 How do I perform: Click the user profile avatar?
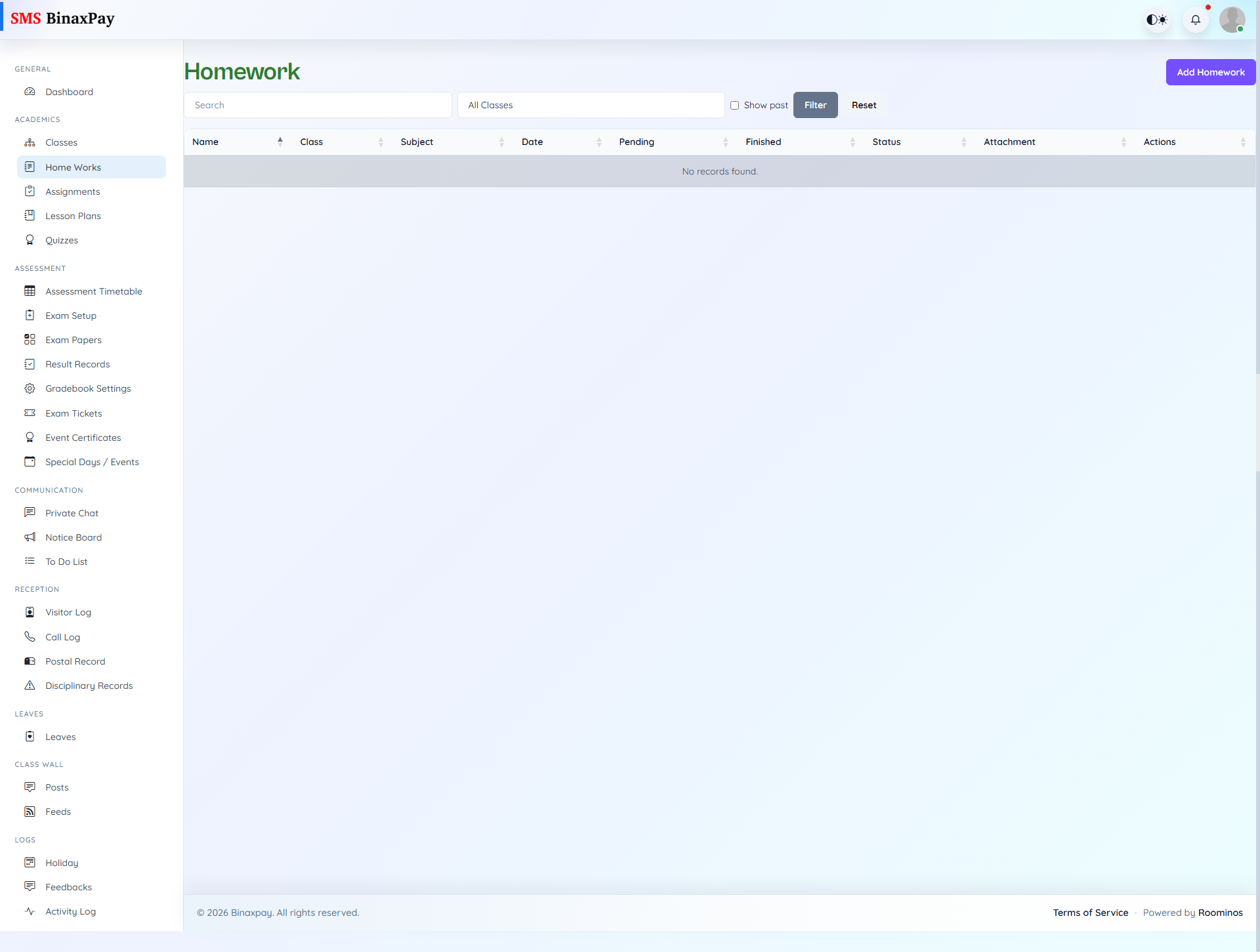tap(1232, 19)
